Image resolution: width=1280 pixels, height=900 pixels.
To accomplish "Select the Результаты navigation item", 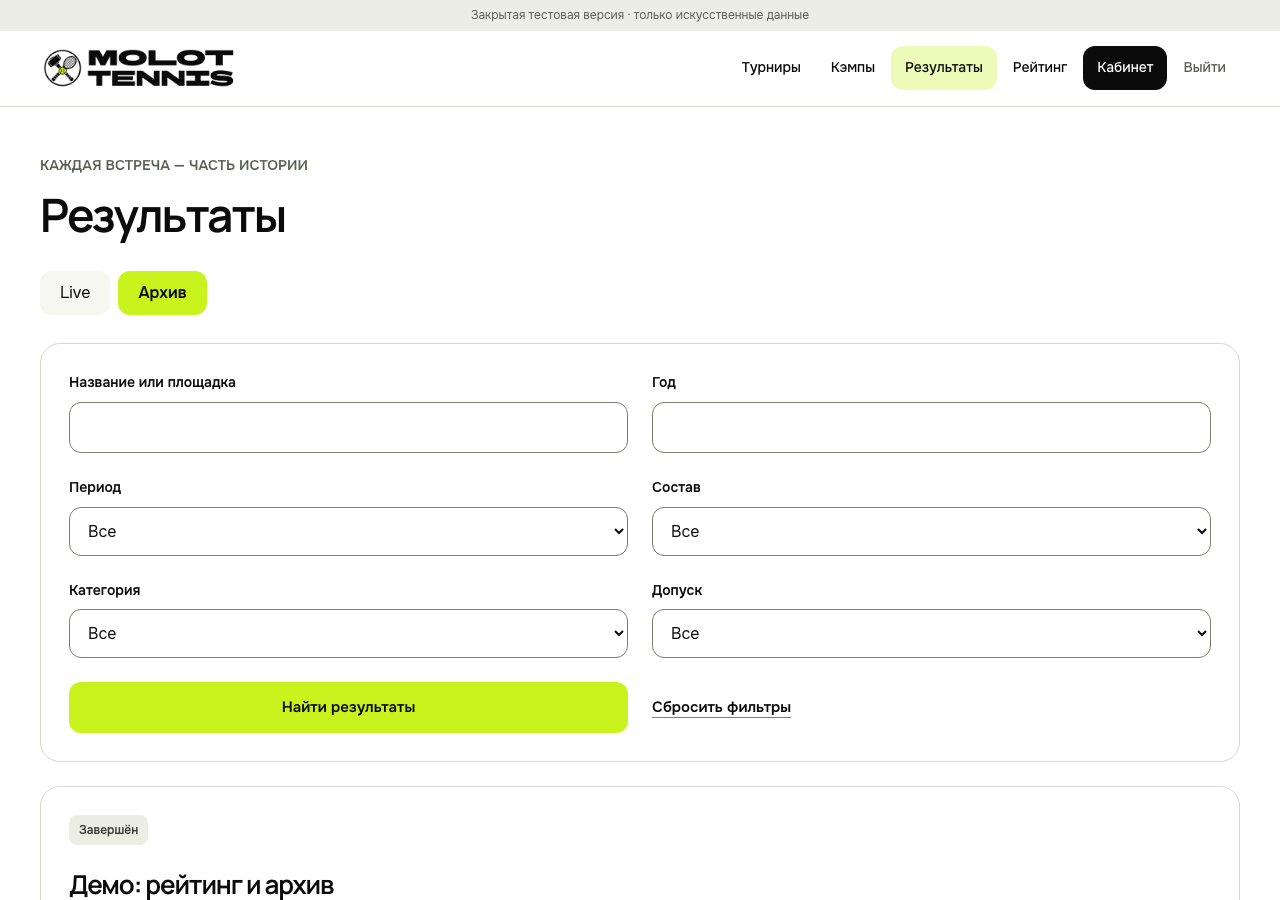I will point(944,68).
